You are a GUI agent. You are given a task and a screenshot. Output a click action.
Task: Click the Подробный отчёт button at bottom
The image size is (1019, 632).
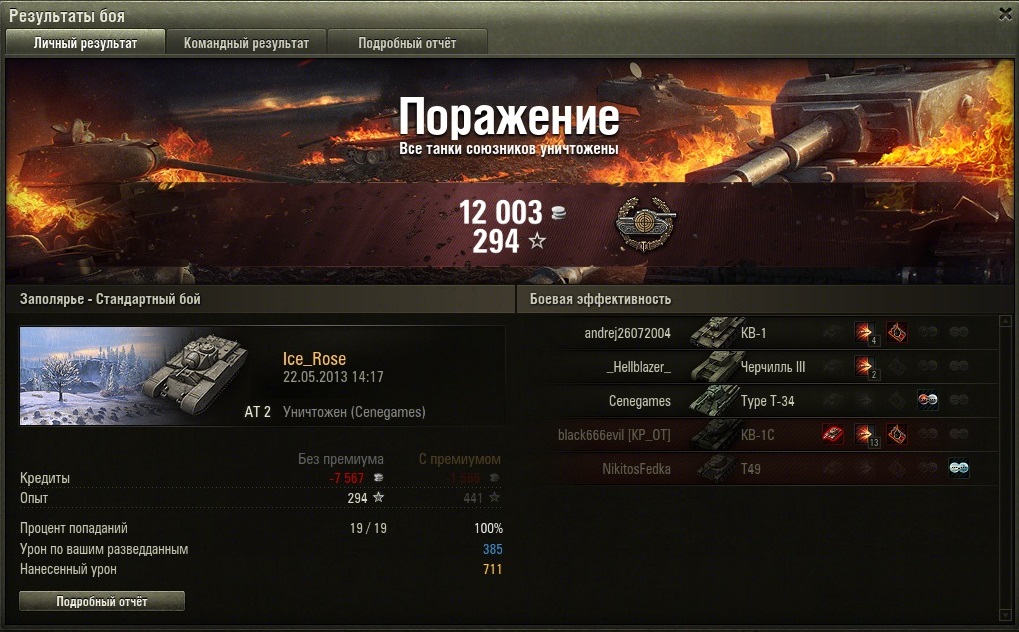(x=102, y=601)
